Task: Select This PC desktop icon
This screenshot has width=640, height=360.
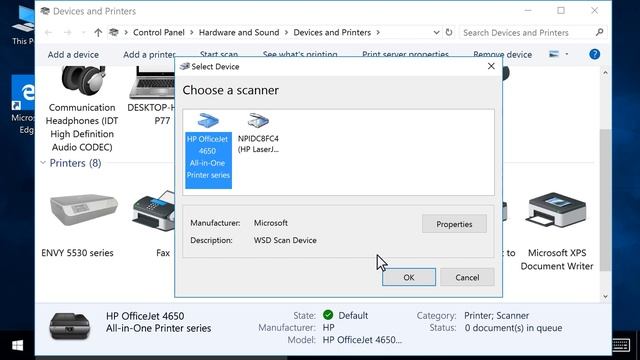Action: (x=23, y=25)
